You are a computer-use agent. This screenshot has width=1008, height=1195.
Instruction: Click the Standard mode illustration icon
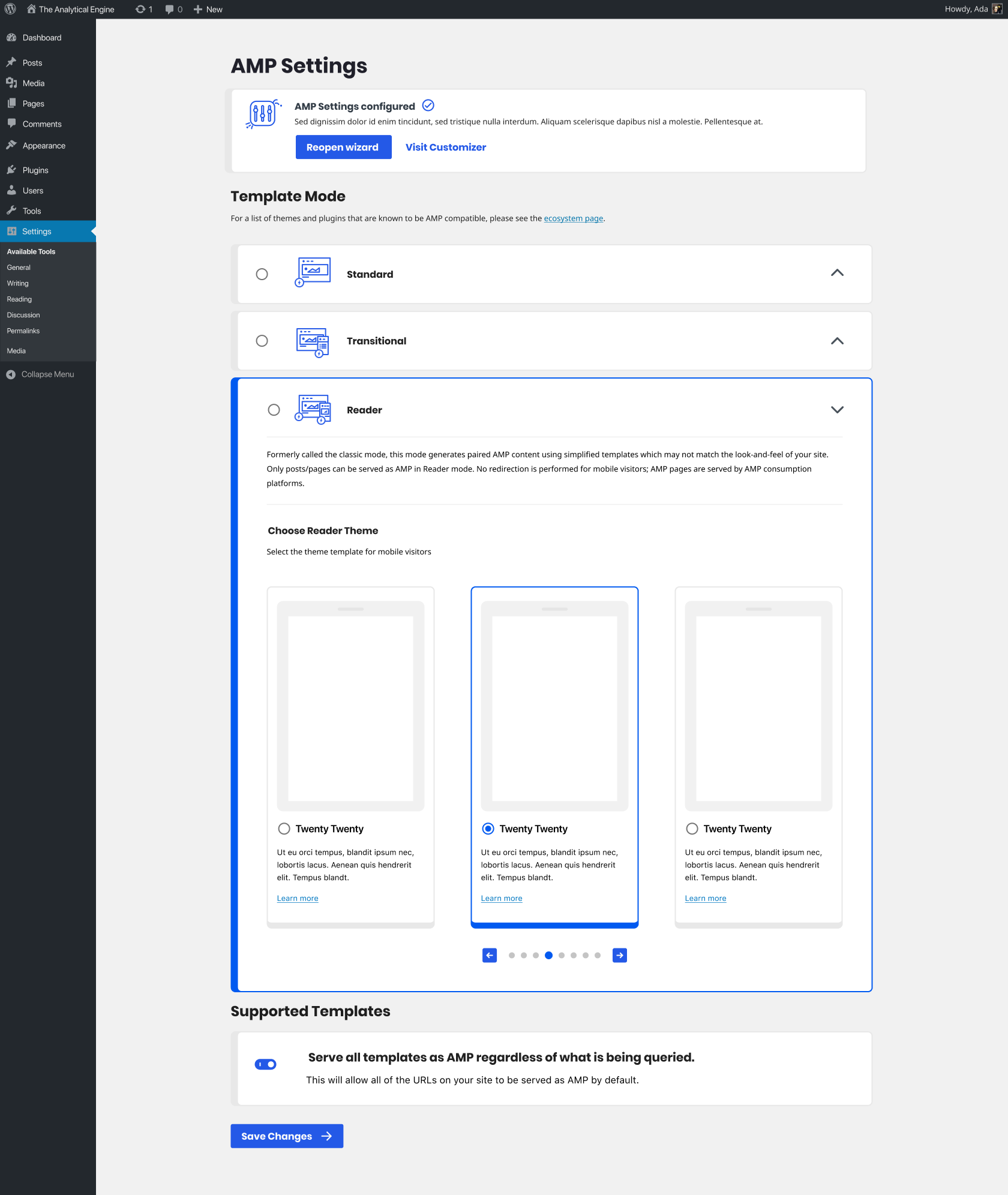click(x=313, y=272)
